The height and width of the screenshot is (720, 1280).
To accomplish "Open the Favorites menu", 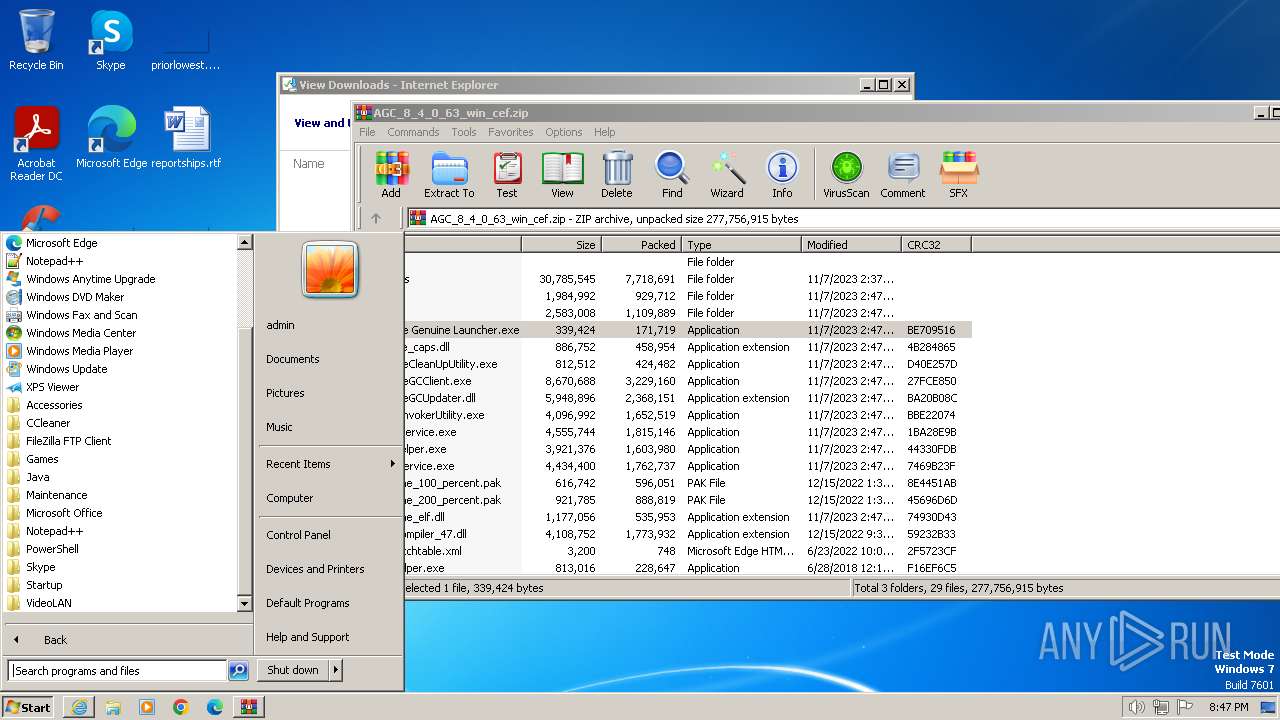I will (x=510, y=132).
